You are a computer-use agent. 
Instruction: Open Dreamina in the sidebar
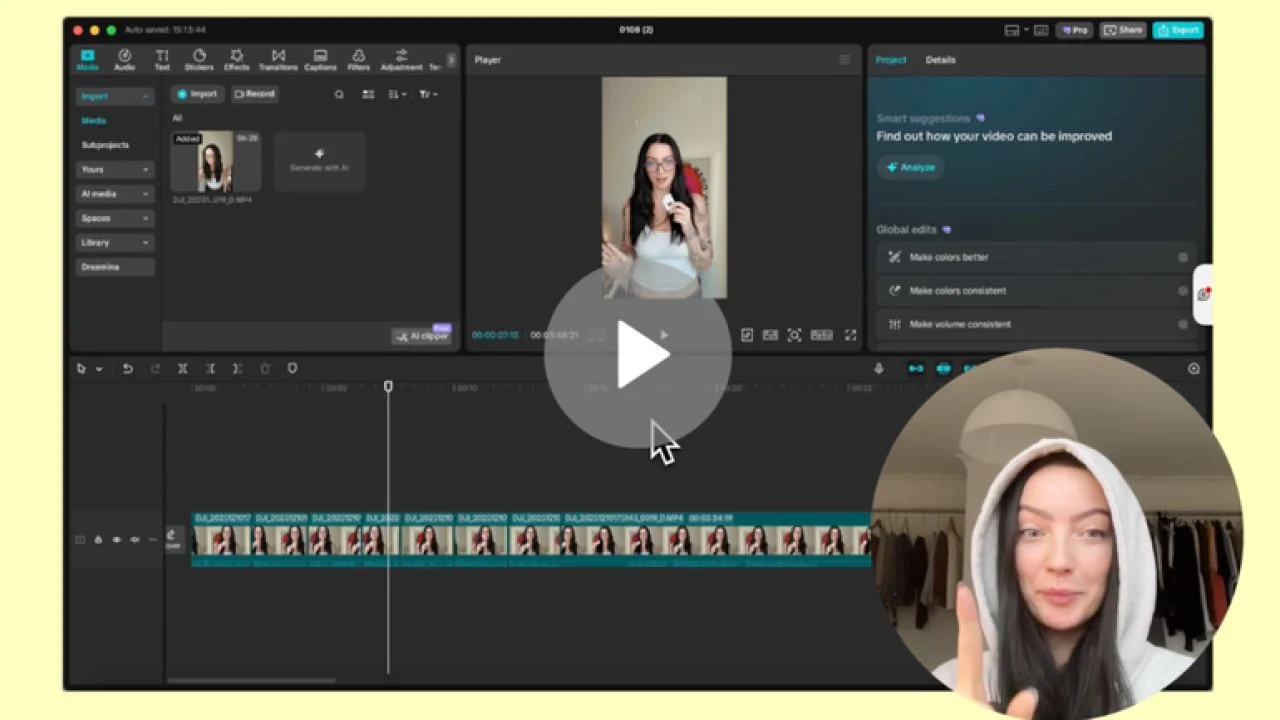point(115,267)
